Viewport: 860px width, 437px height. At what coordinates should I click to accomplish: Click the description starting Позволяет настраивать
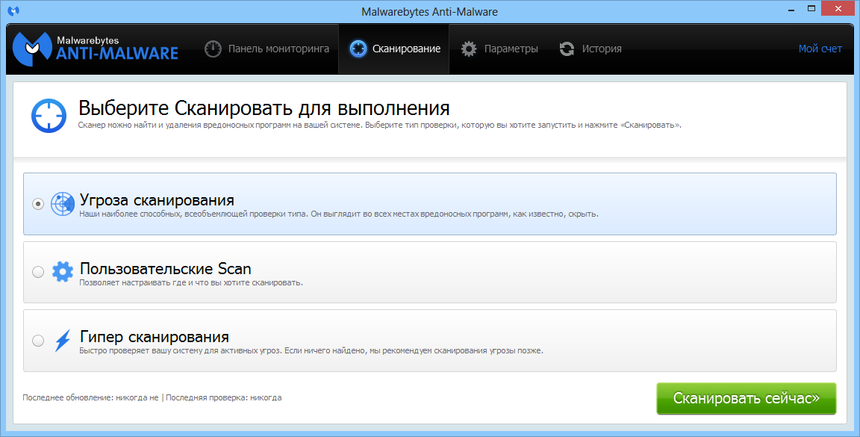coord(191,283)
